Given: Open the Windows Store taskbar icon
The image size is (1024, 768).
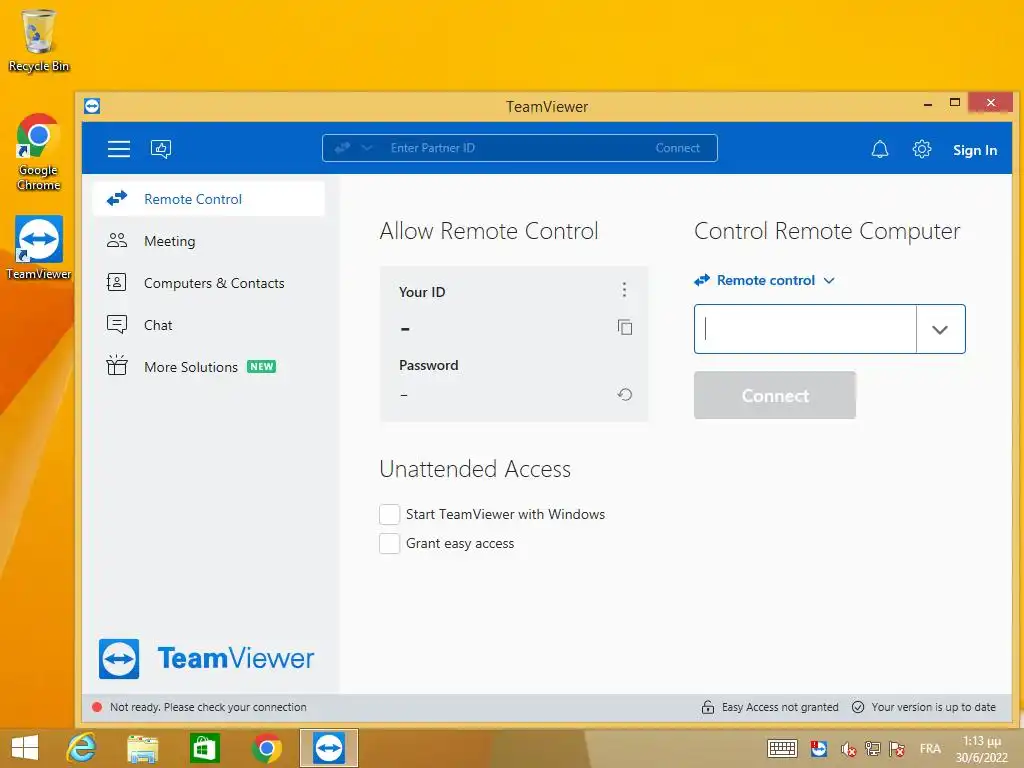Looking at the screenshot, I should click(x=204, y=748).
